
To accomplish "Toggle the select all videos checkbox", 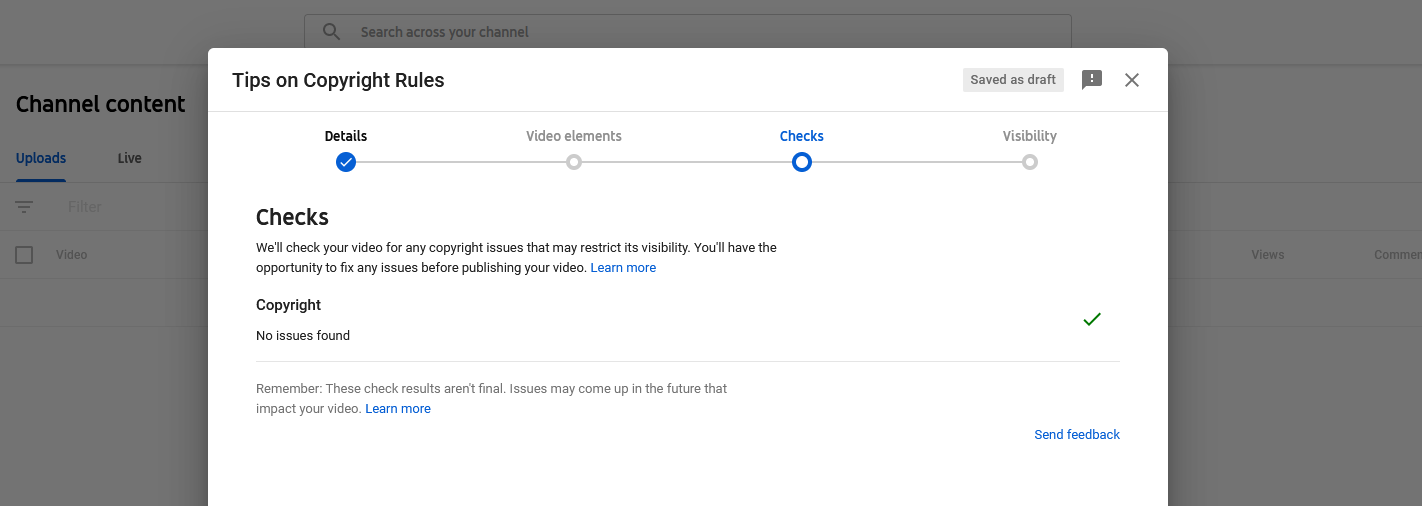I will pos(24,255).
